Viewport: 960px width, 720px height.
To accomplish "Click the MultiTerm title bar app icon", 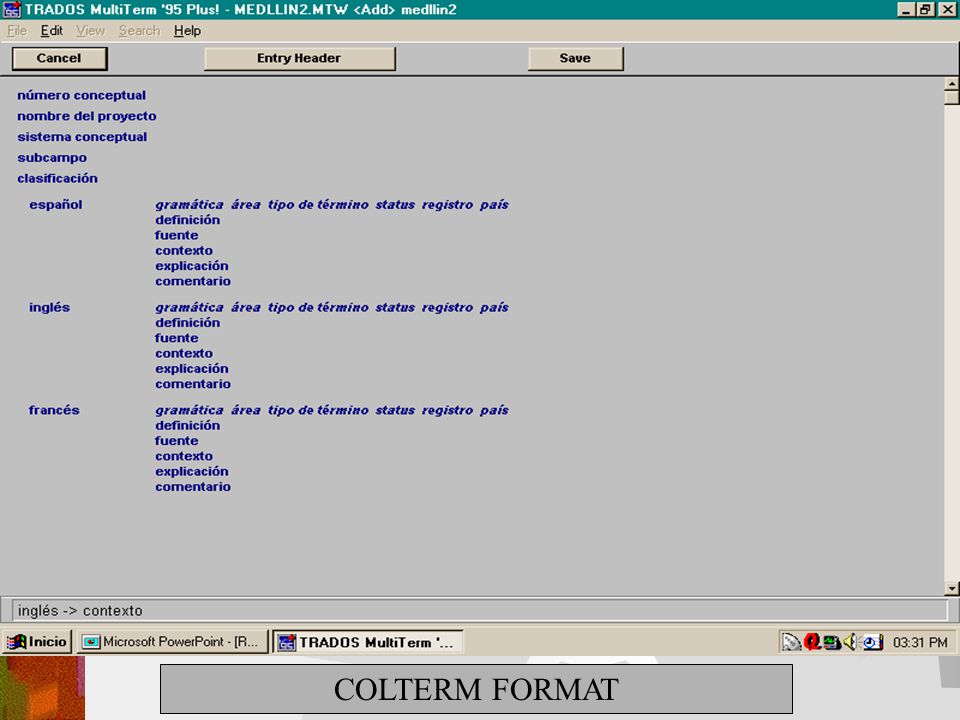I will coord(12,10).
